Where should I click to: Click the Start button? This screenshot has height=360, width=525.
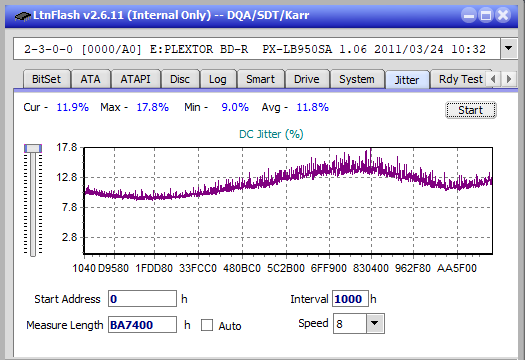coord(470,110)
